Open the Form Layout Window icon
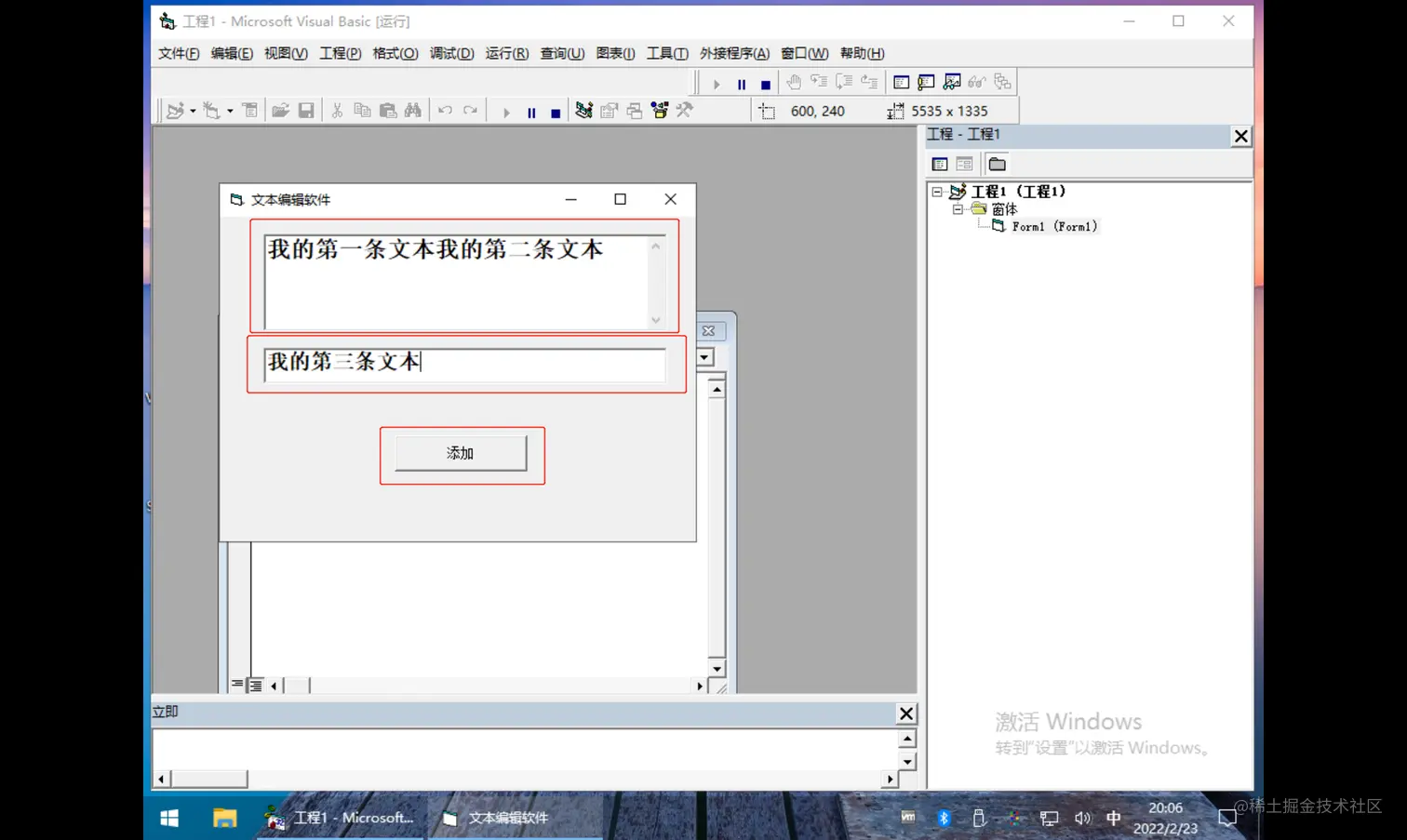Viewport: 1407px width, 840px height. click(x=635, y=111)
